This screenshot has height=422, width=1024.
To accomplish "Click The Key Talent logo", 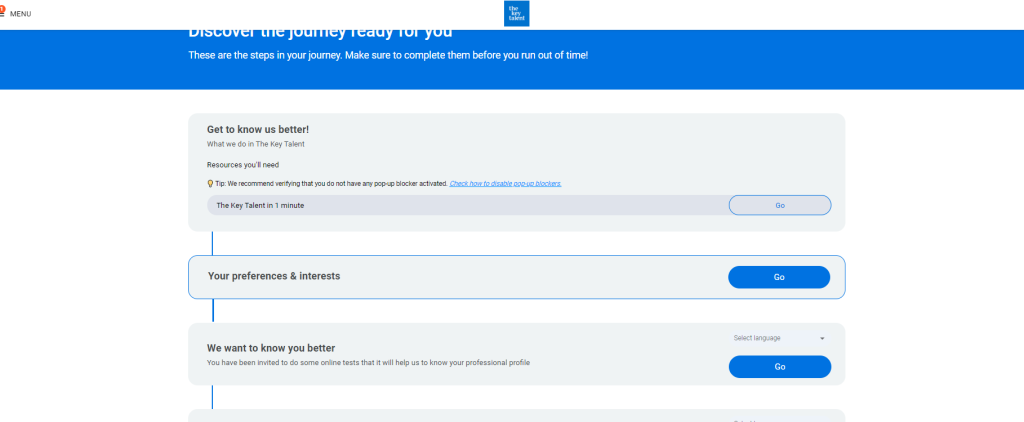I will click(517, 13).
